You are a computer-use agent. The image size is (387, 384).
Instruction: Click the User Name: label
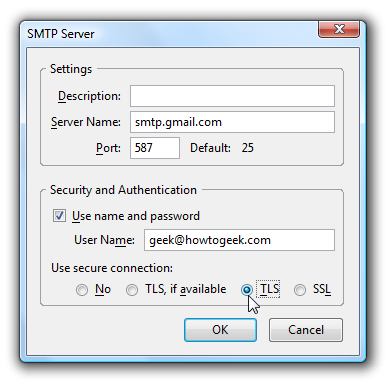coord(104,240)
